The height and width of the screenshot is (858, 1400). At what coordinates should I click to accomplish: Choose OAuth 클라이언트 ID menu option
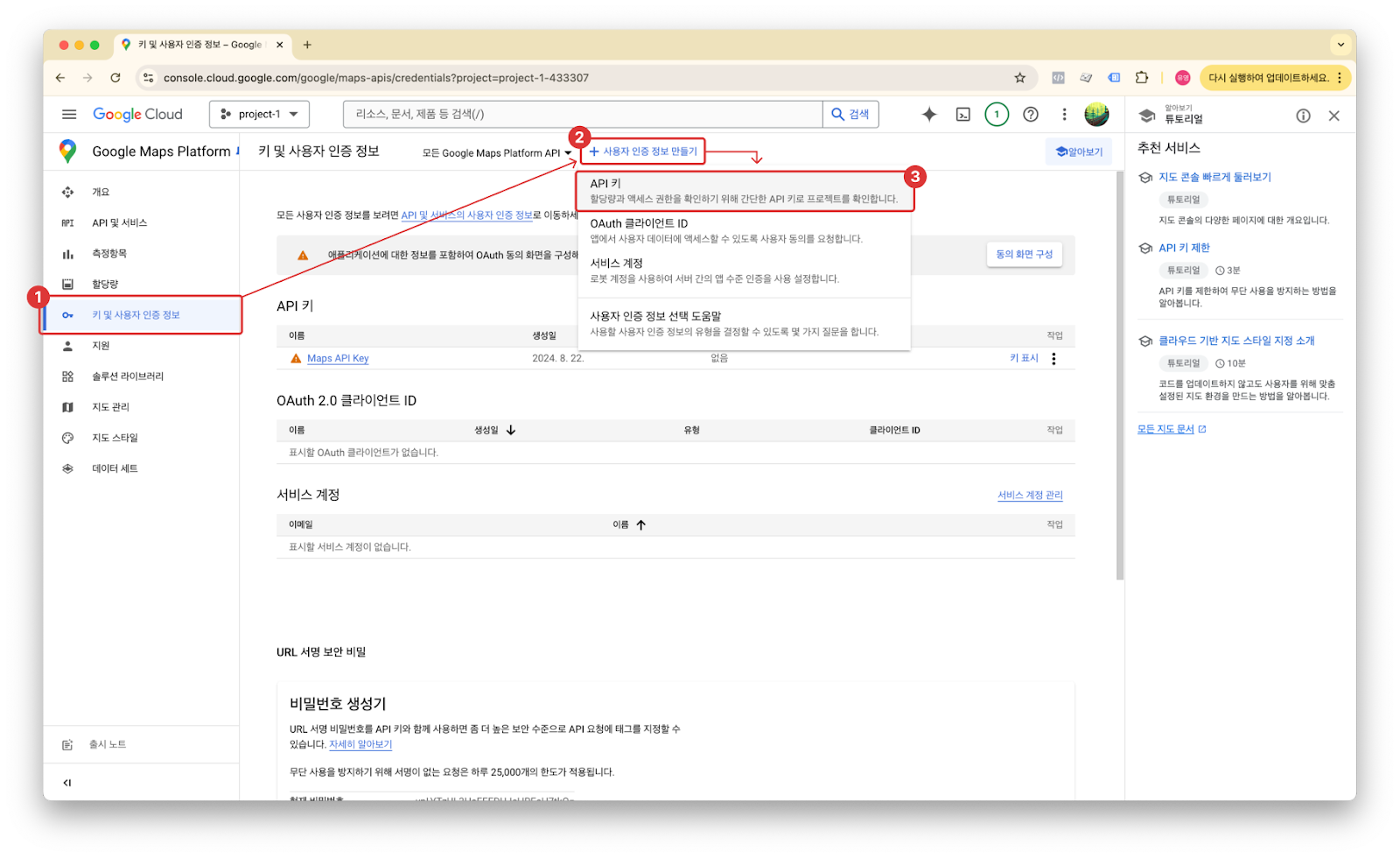744,230
